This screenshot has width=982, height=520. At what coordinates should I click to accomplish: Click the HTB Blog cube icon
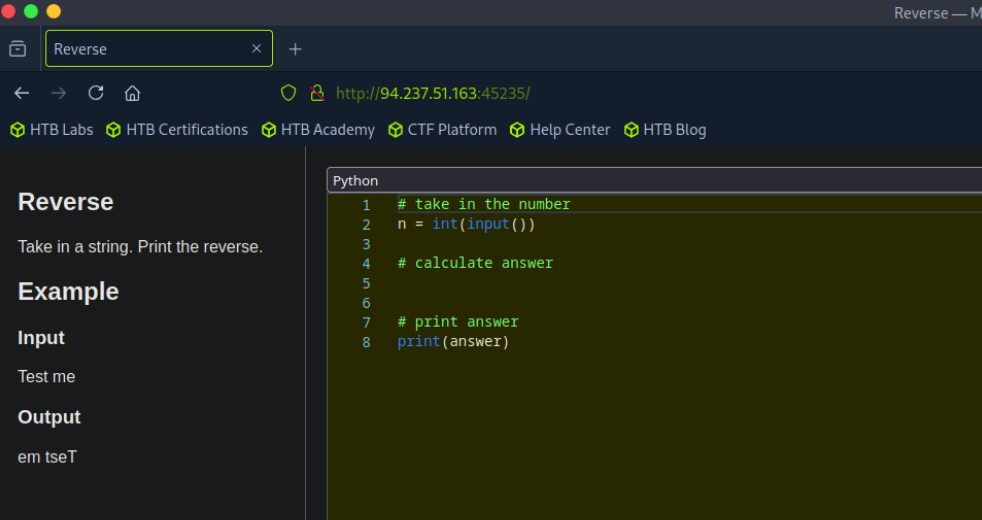pos(631,130)
